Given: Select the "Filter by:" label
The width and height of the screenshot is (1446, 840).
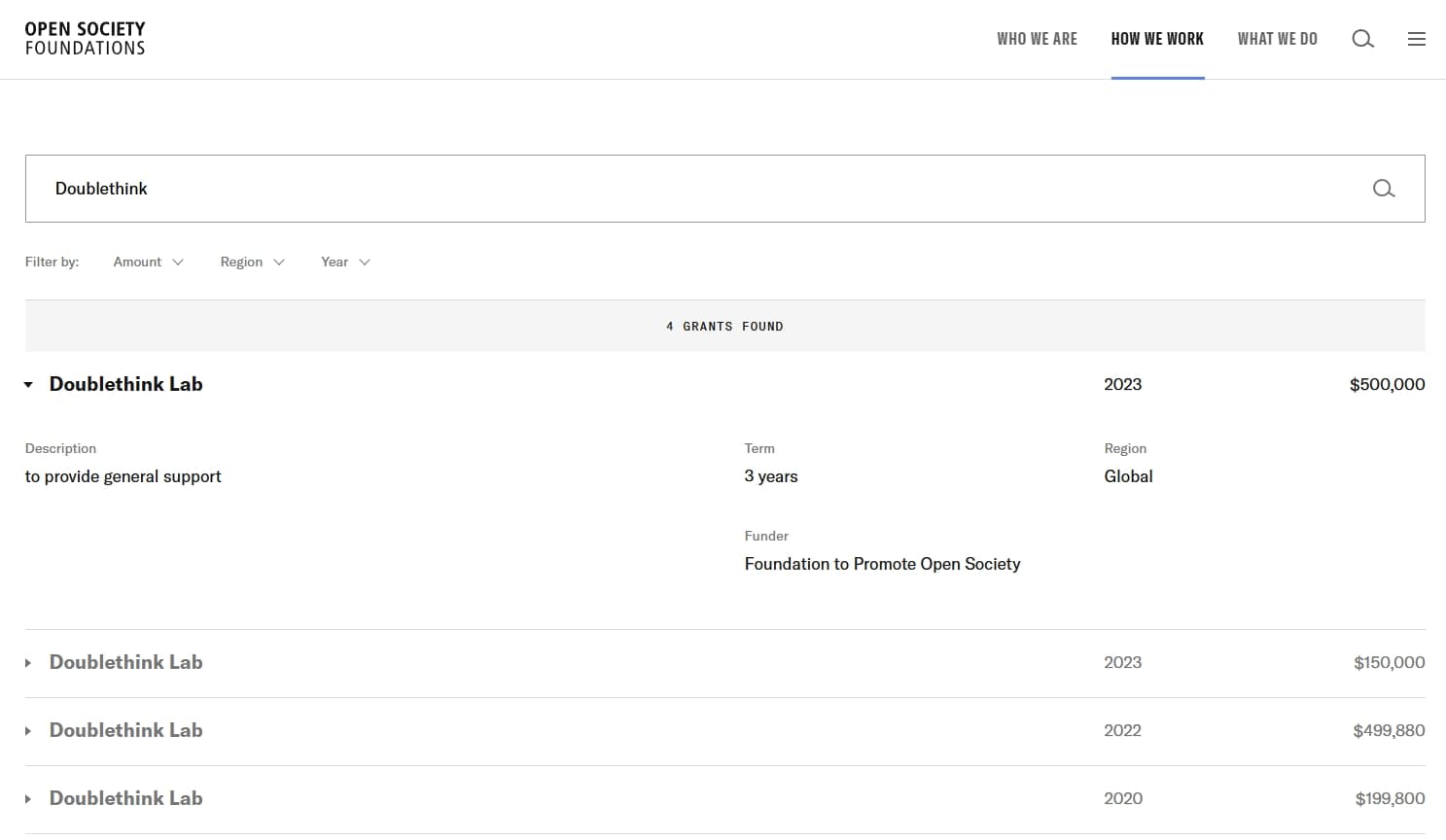Looking at the screenshot, I should coord(52,262).
